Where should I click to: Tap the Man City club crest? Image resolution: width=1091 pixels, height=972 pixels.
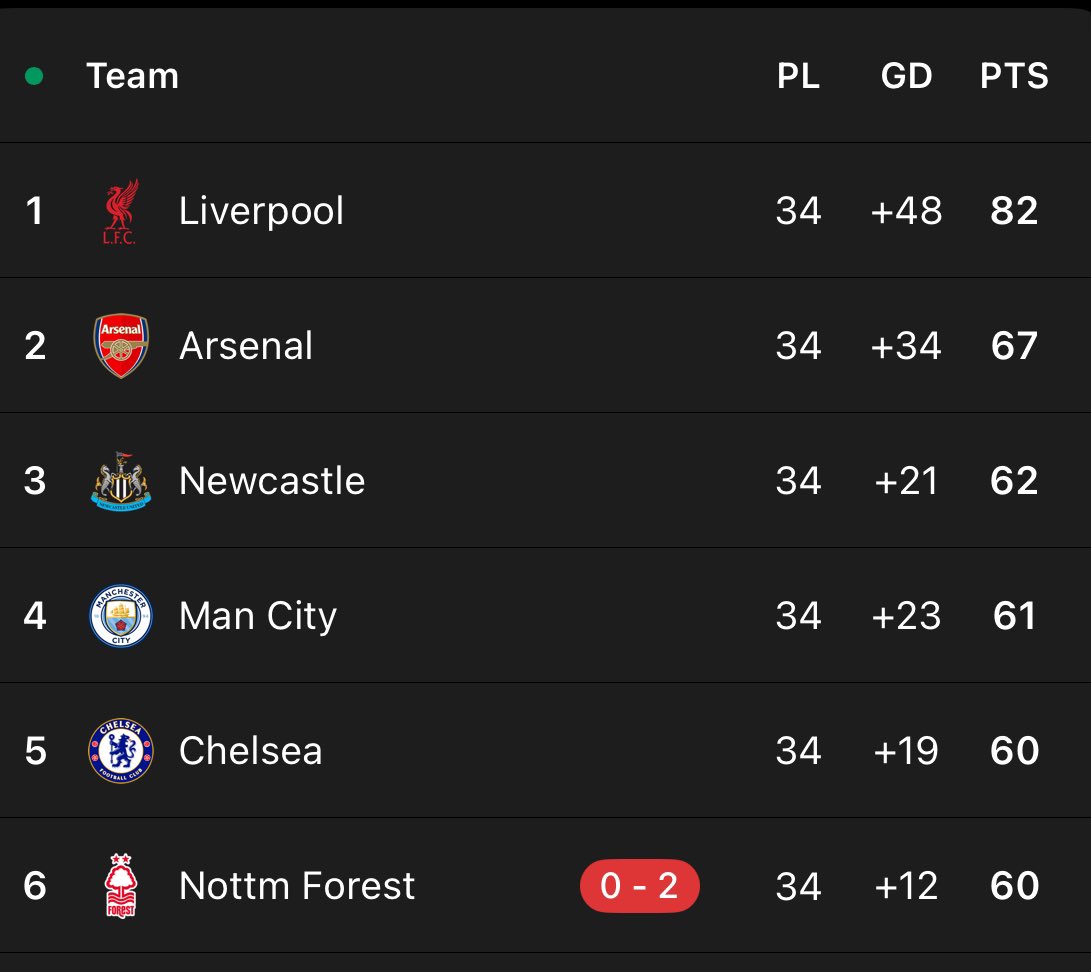click(121, 616)
